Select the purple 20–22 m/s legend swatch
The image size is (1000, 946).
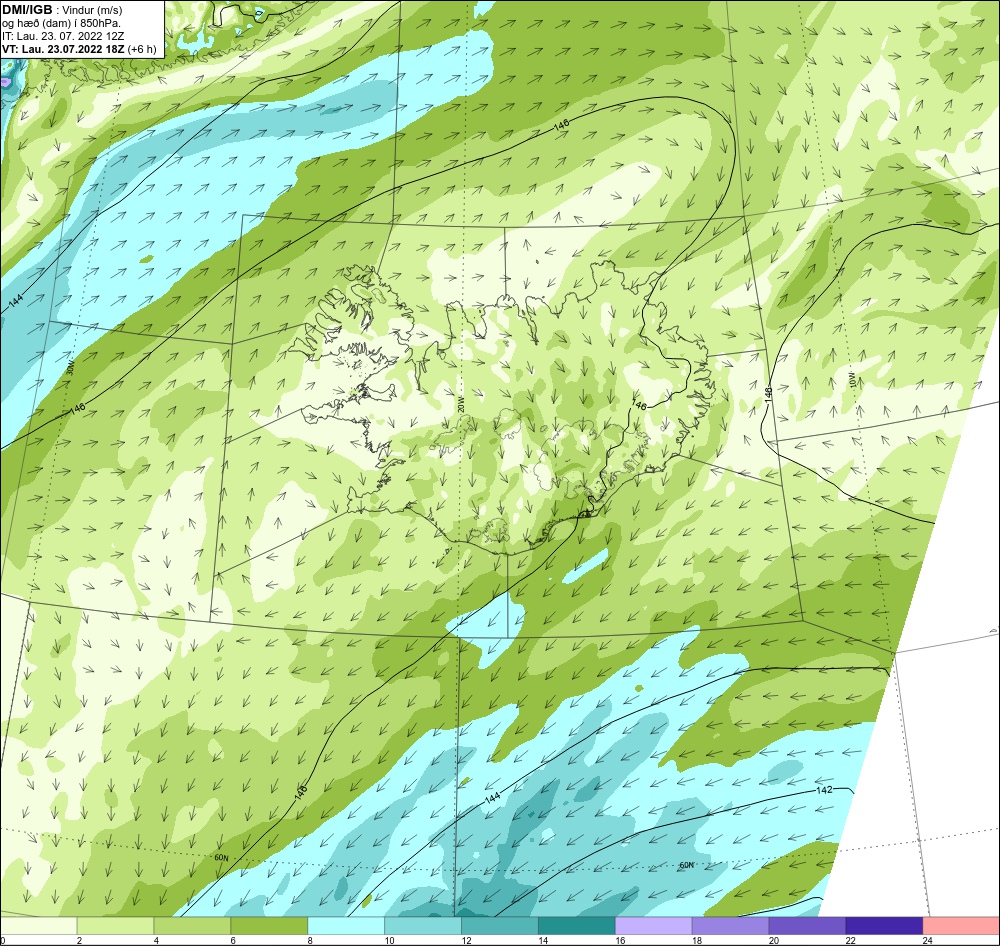(807, 926)
